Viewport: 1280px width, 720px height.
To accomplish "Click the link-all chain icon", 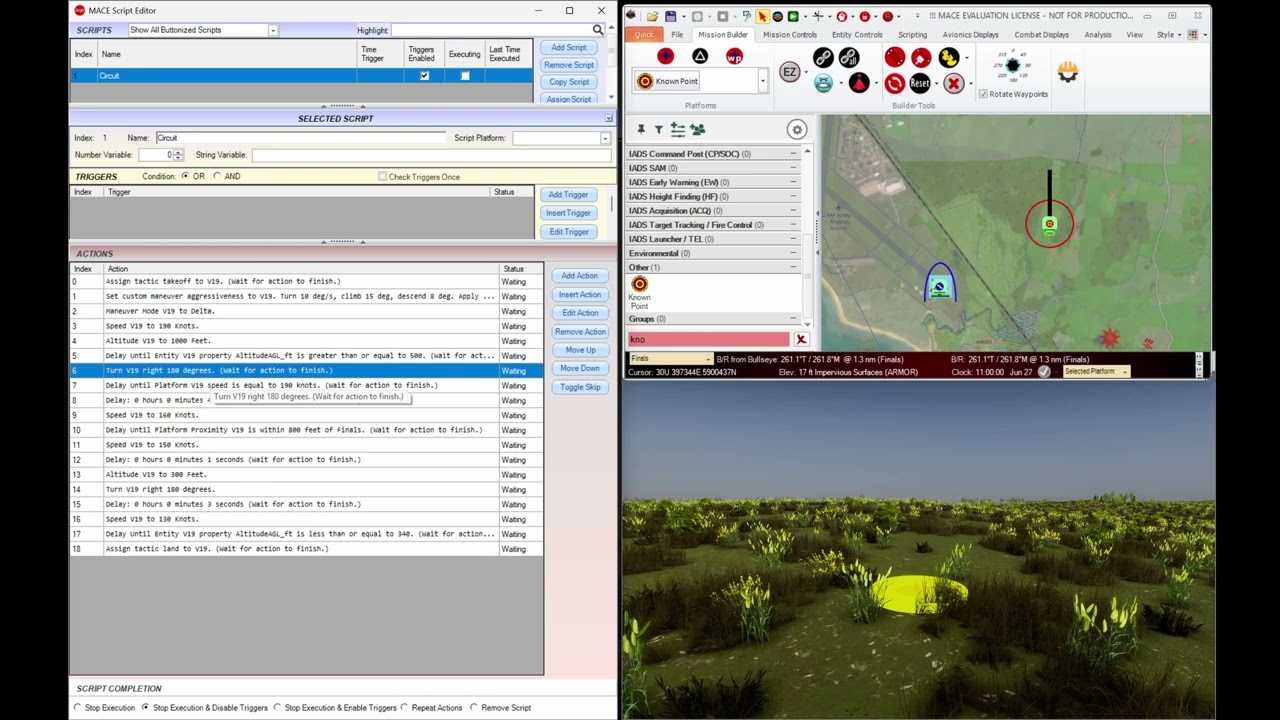I will 849,58.
